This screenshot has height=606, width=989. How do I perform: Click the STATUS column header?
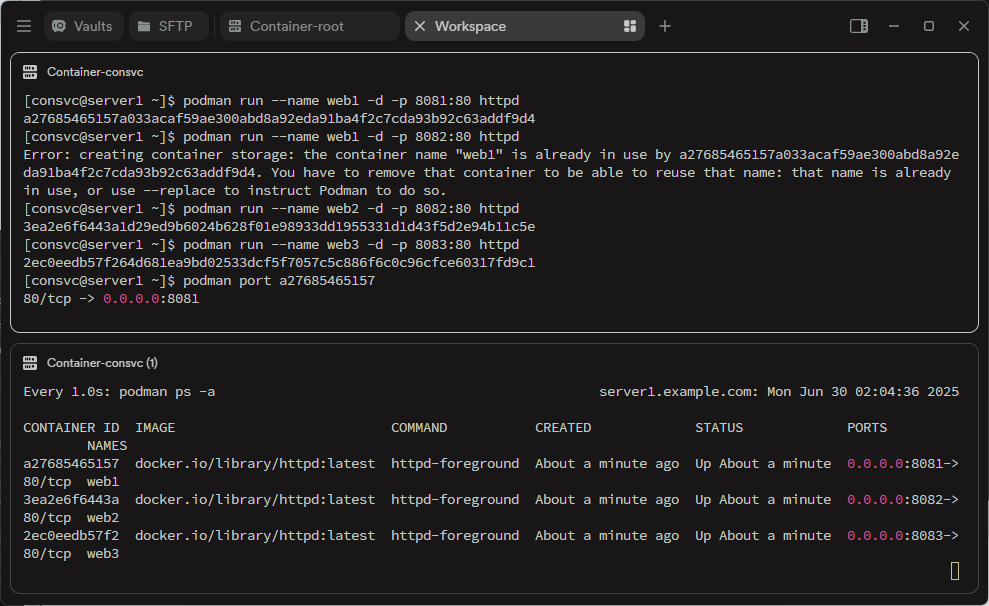(718, 428)
